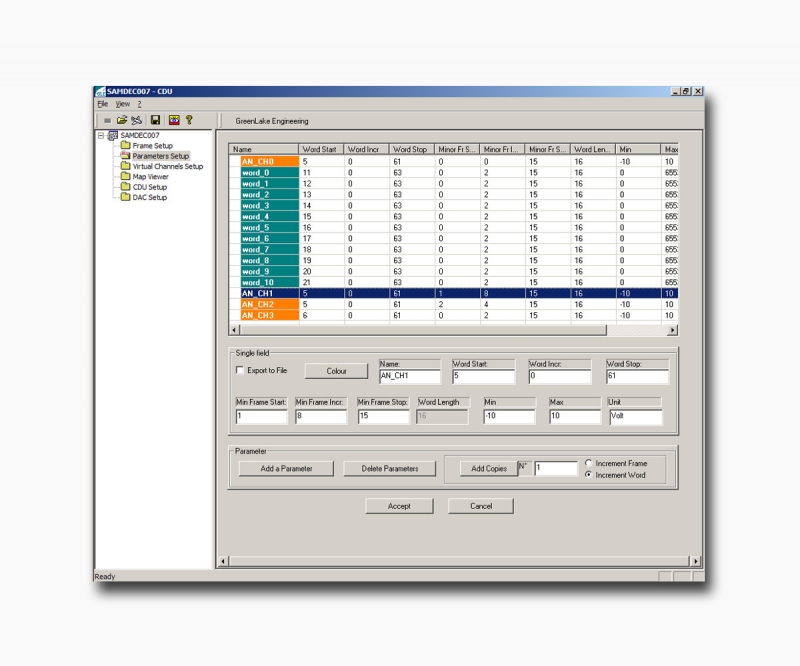Click the yellow help question mark icon
The image size is (800, 666).
click(188, 120)
